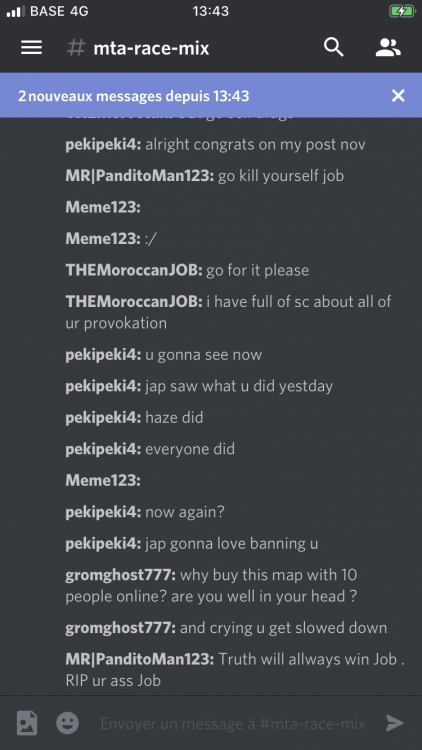Focus the message input for #mta-race-mix
This screenshot has height=750, width=422.
coord(233,723)
